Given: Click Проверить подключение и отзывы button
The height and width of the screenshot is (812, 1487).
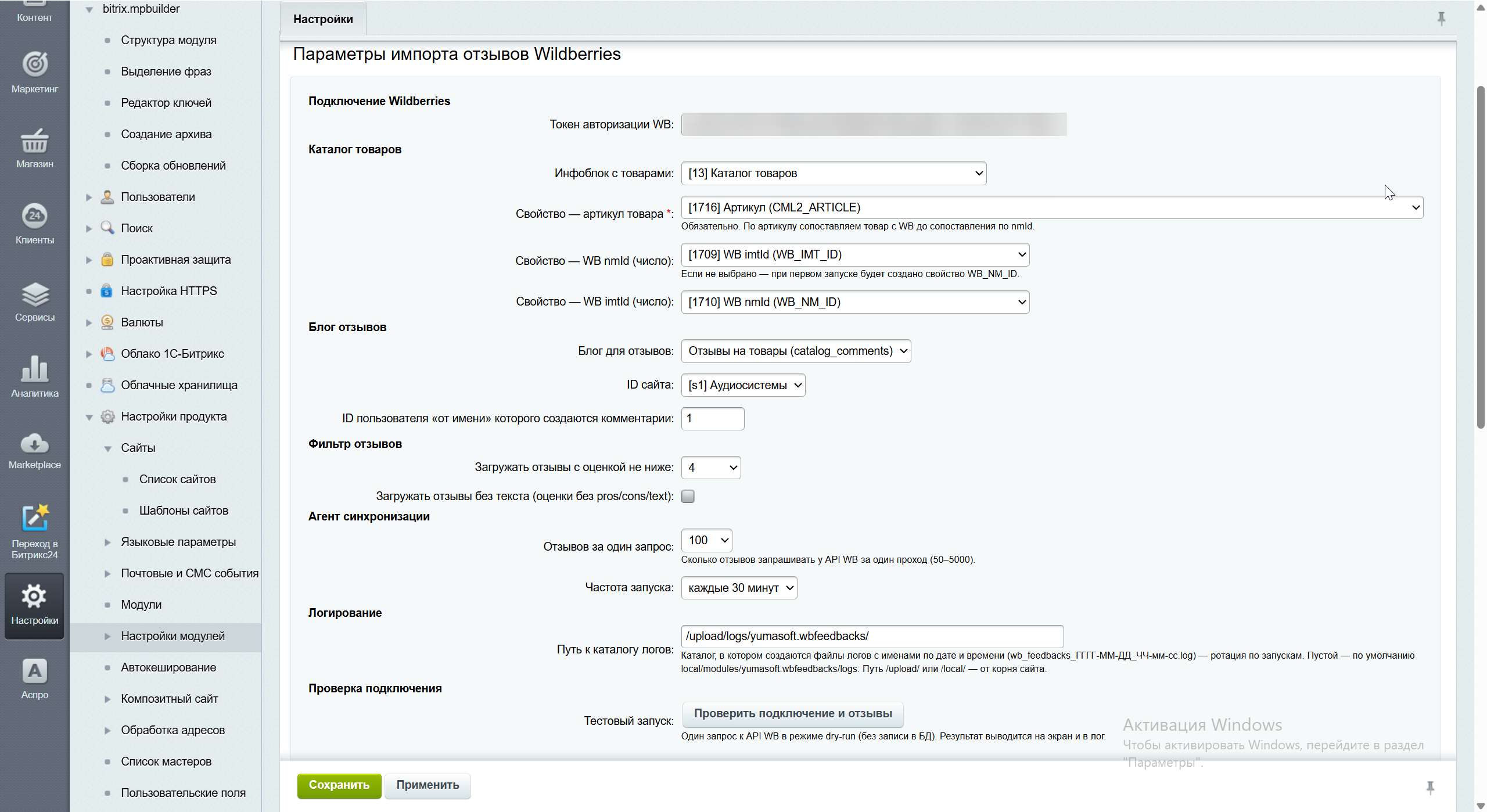Looking at the screenshot, I should pos(793,714).
